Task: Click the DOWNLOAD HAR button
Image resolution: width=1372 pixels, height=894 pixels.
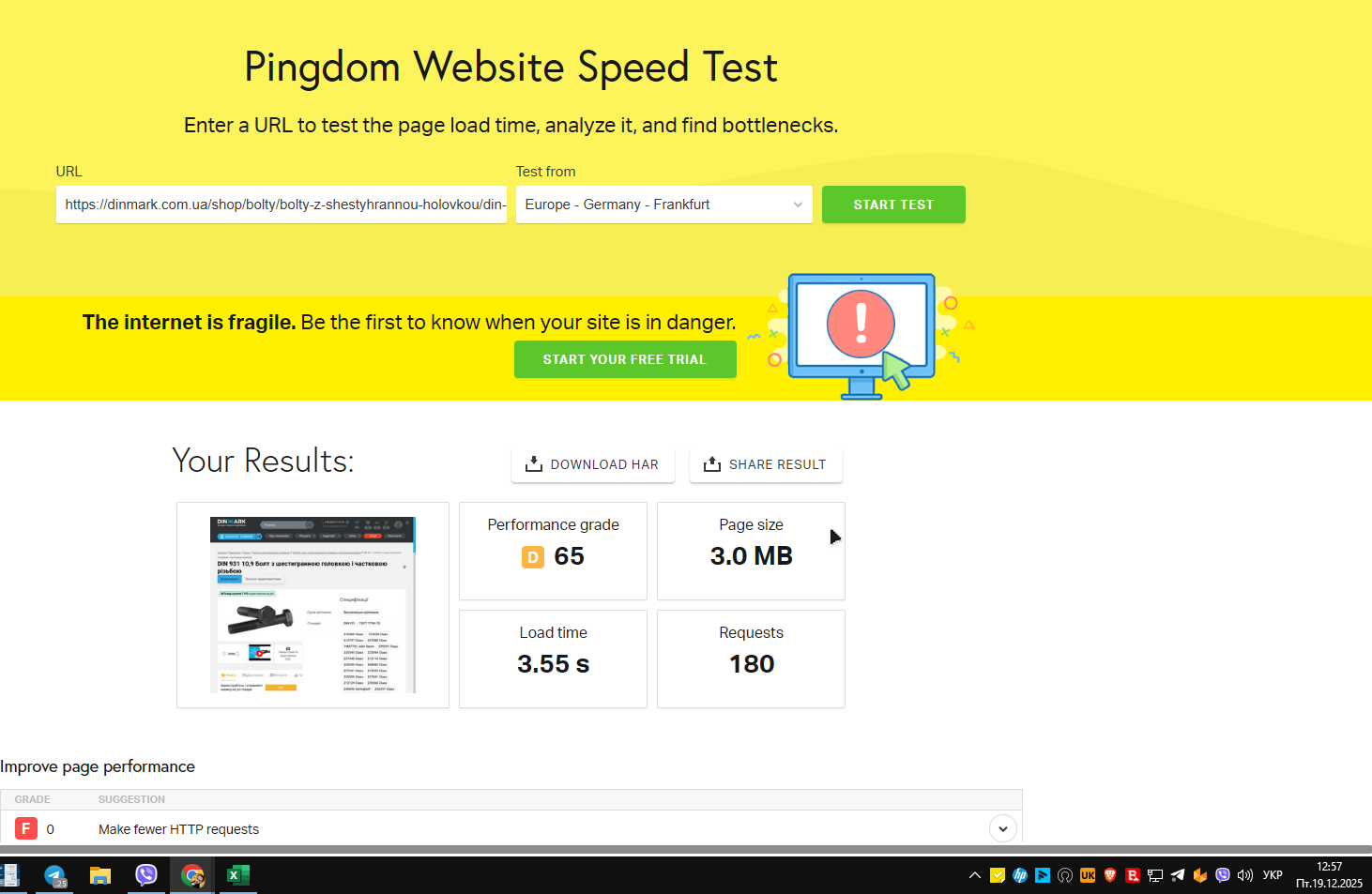Action: (x=593, y=464)
